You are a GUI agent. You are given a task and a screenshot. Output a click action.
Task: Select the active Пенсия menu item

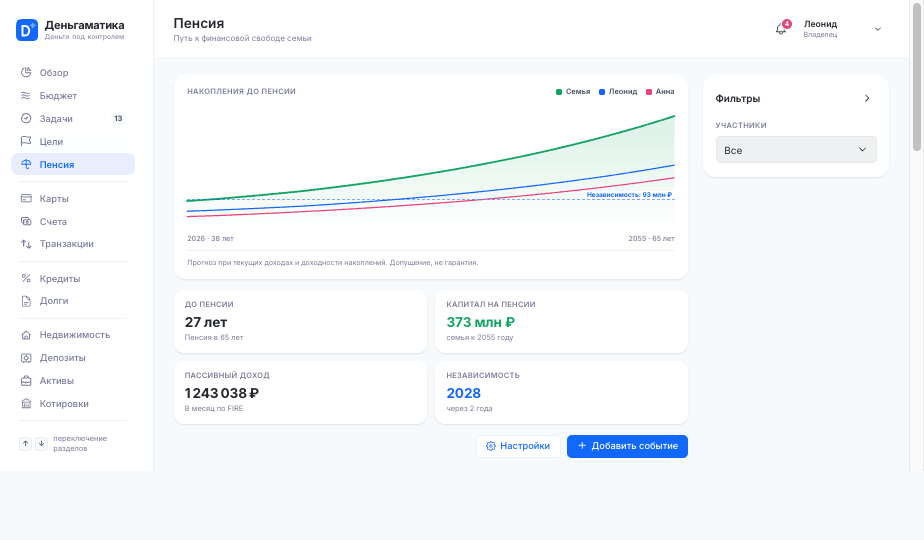tap(73, 164)
